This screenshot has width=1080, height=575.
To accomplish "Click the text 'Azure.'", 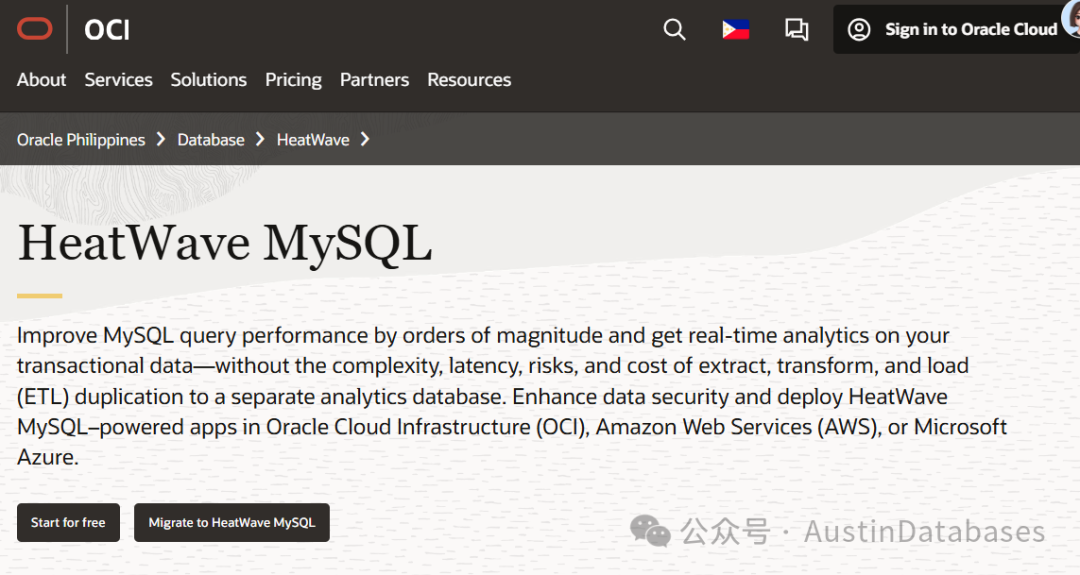I will [48, 457].
